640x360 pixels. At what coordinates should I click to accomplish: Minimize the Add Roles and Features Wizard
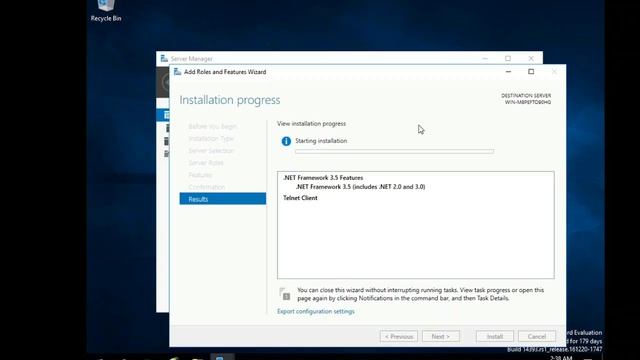(508, 71)
